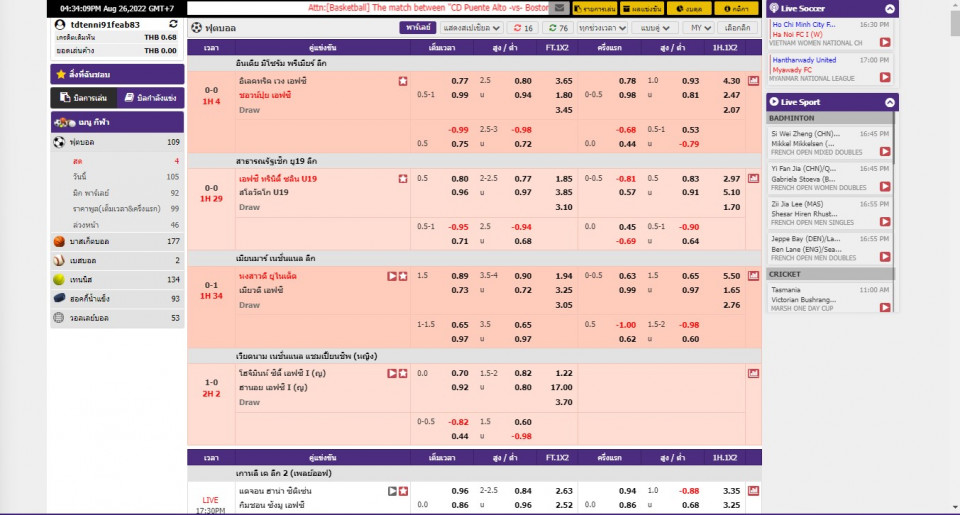Image resolution: width=960 pixels, height=515 pixels.
Task: Play Si Wei Zheng badminton match video
Action: [x=885, y=151]
